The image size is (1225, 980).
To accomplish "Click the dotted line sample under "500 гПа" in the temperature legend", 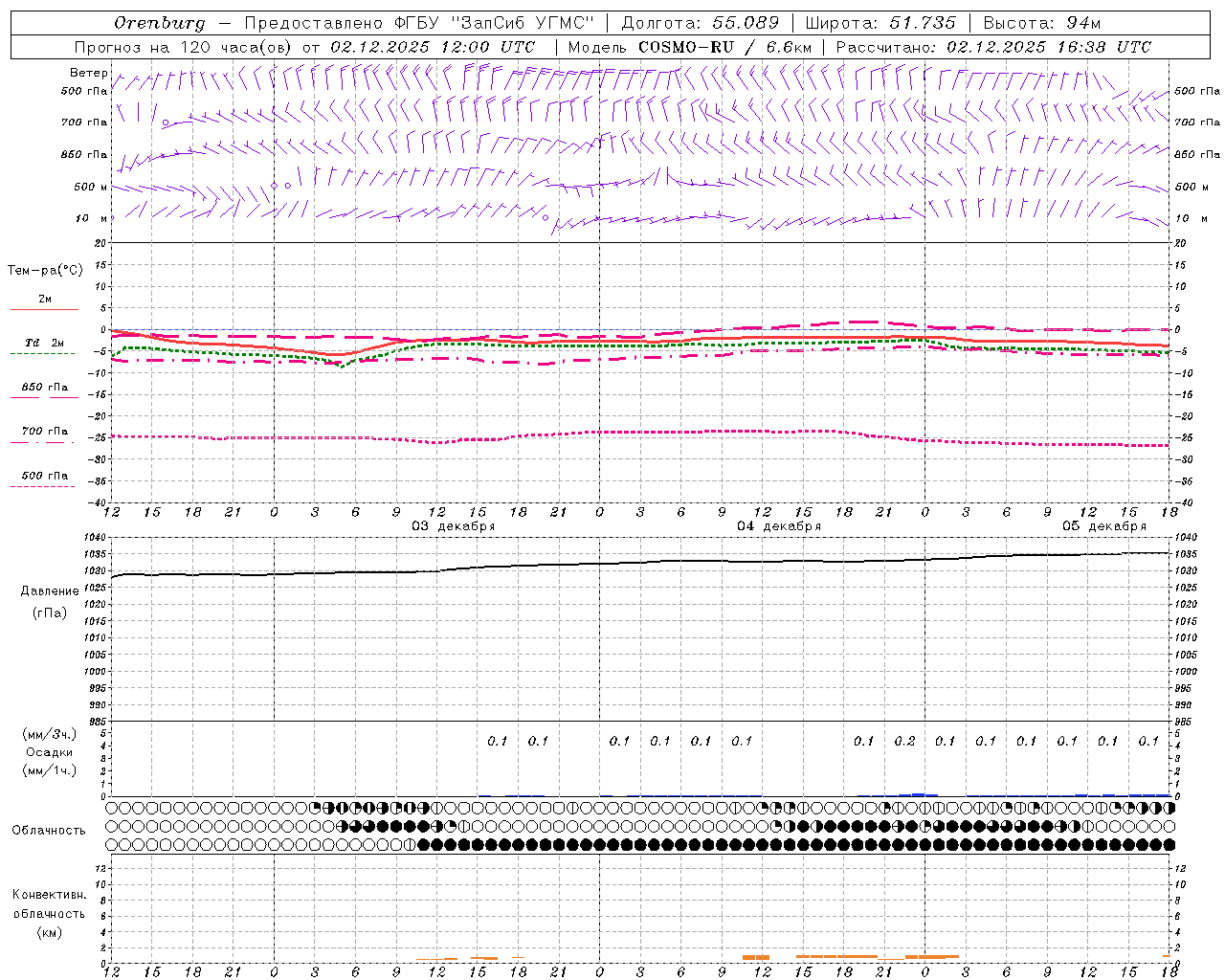I will 42,486.
